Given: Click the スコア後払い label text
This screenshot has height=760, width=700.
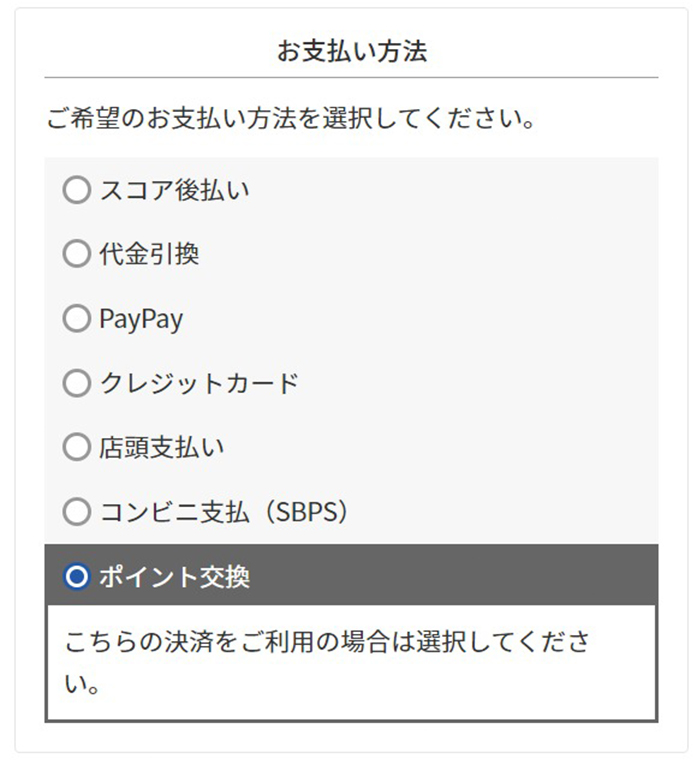Looking at the screenshot, I should [x=174, y=190].
